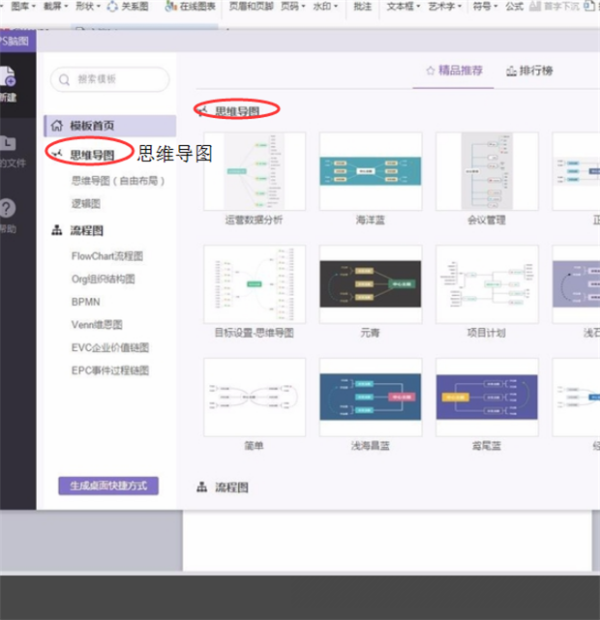Choose BPMN in the sidebar list
This screenshot has width=600, height=620.
85,302
